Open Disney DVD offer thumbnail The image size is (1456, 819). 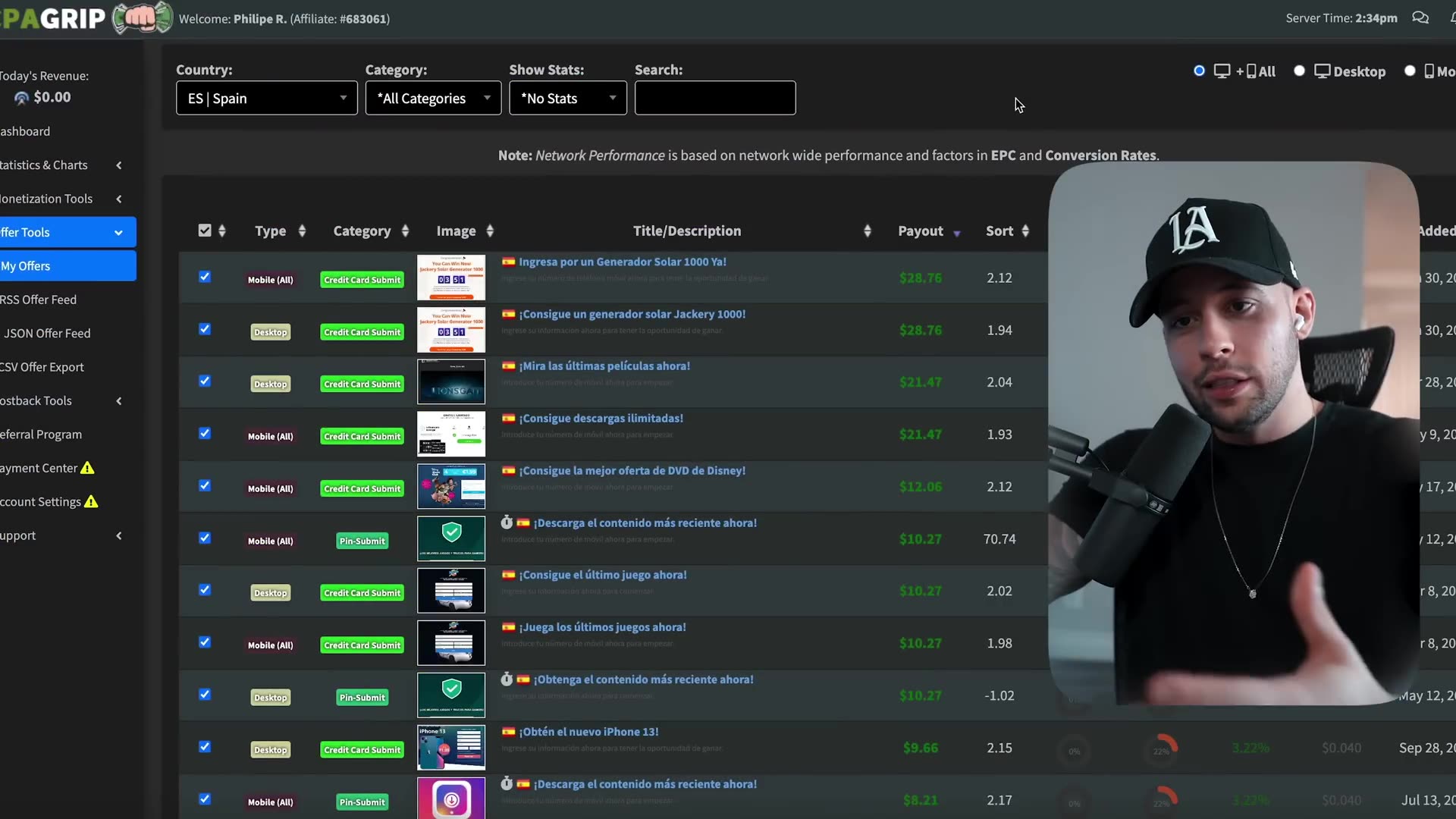tap(451, 486)
